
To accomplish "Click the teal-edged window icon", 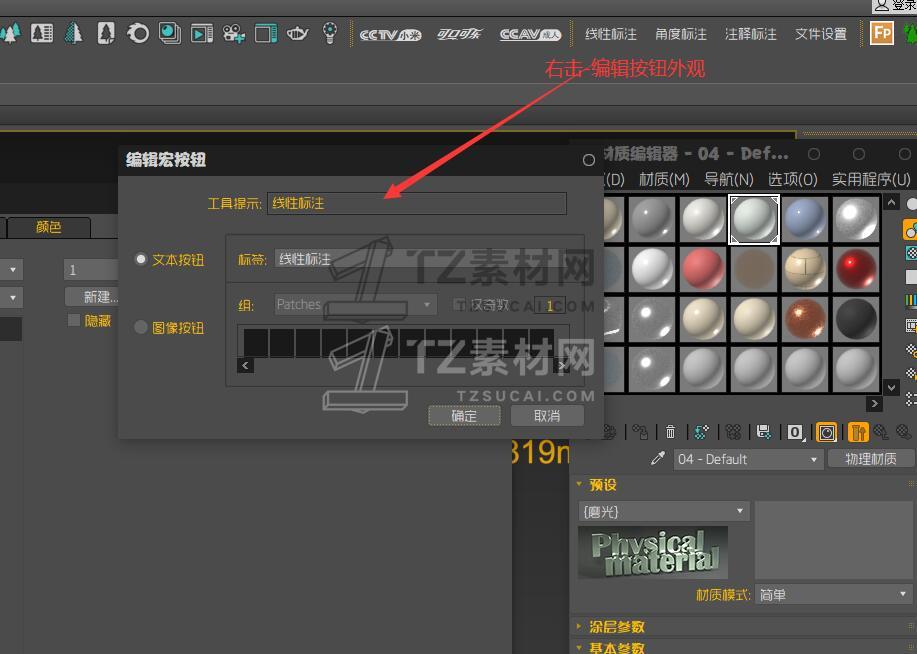I will [x=266, y=33].
